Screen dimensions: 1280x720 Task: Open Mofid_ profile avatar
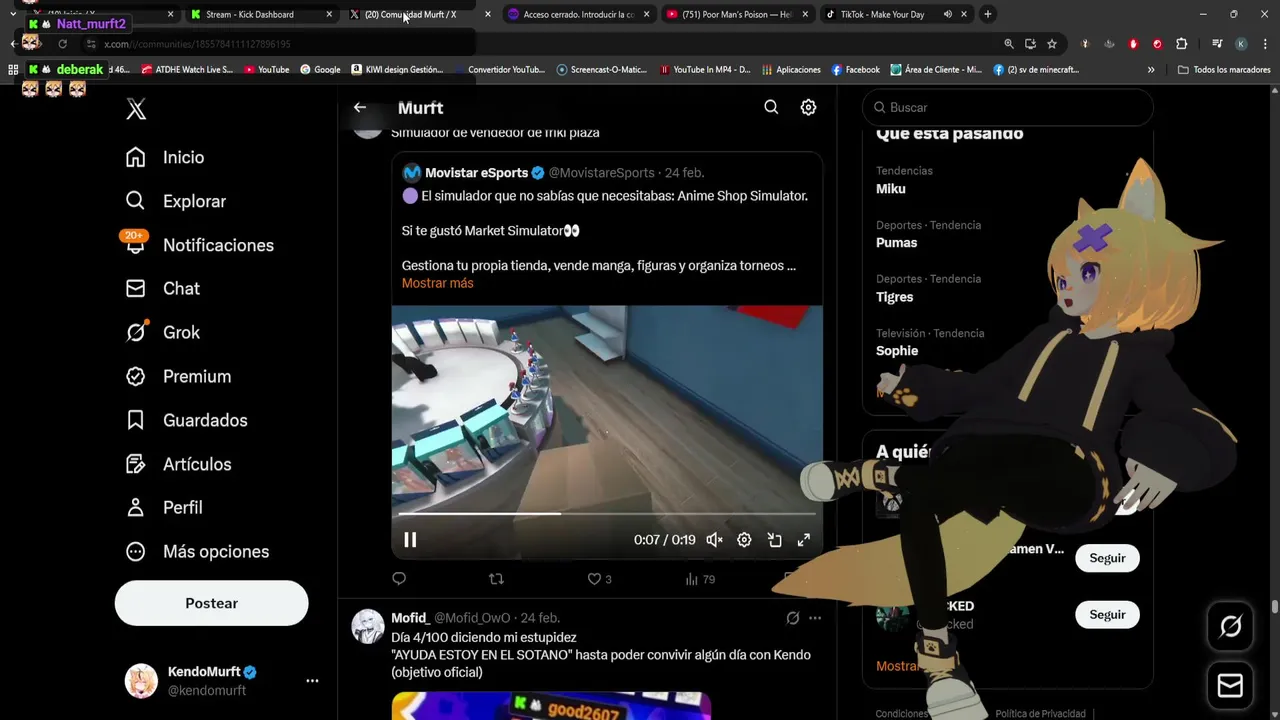[x=368, y=626]
